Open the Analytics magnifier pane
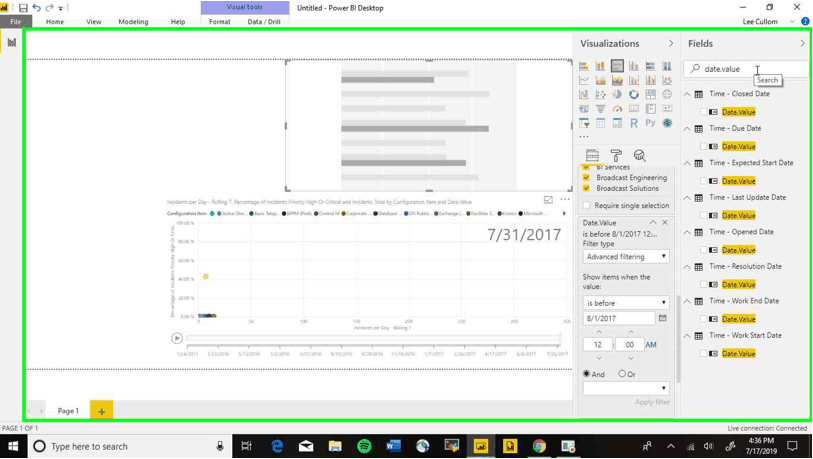Image resolution: width=813 pixels, height=459 pixels. 639,155
